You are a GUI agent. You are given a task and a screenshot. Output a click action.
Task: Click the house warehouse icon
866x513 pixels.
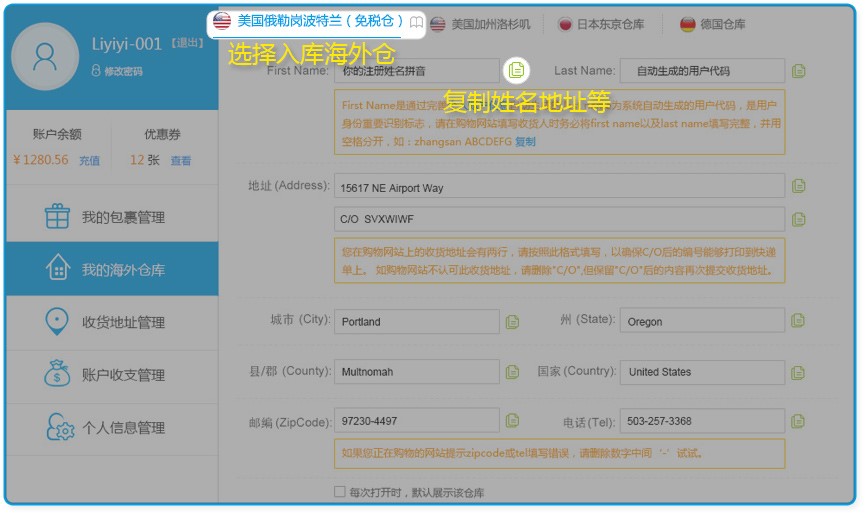[57, 267]
